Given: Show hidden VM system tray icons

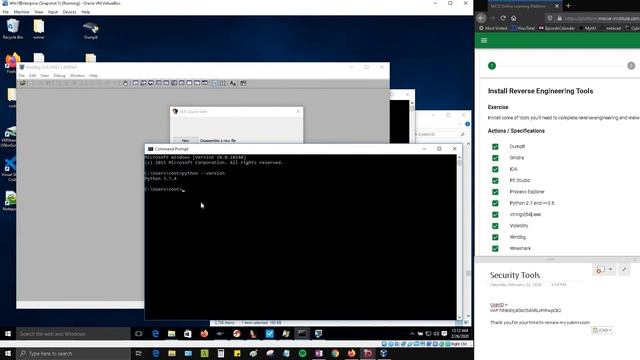Looking at the screenshot, I should coord(412,334).
